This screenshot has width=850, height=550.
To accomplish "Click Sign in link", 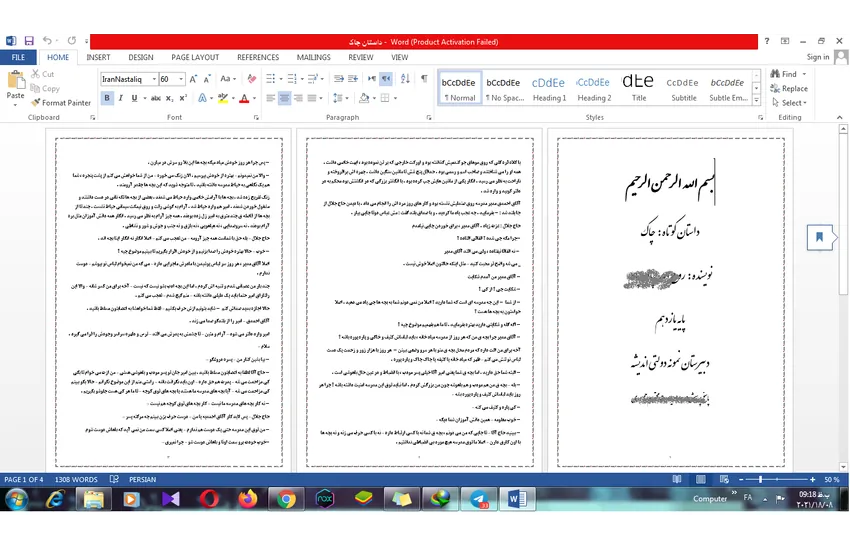I will tap(817, 57).
